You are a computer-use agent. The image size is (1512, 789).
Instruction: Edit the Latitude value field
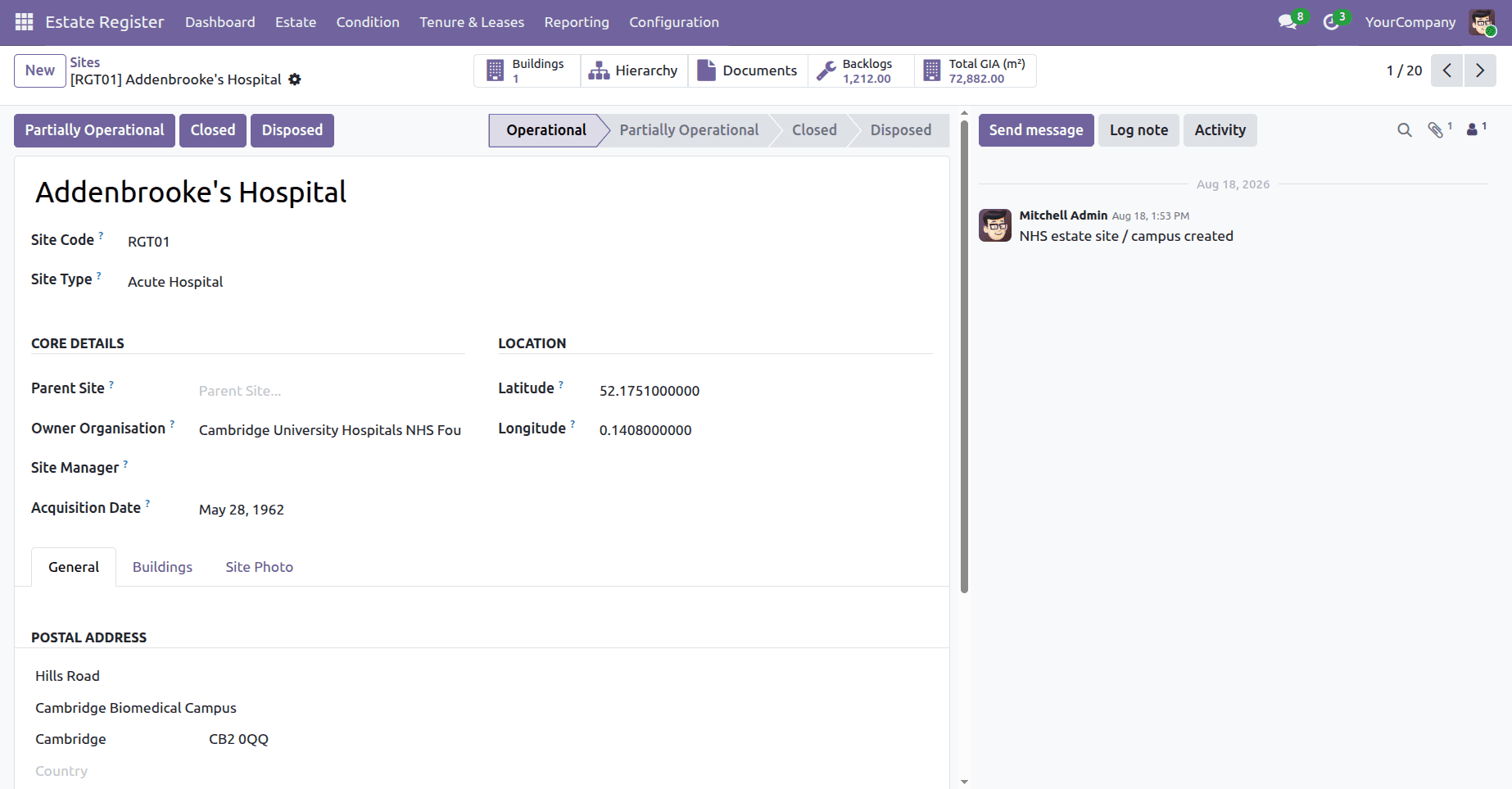click(765, 391)
